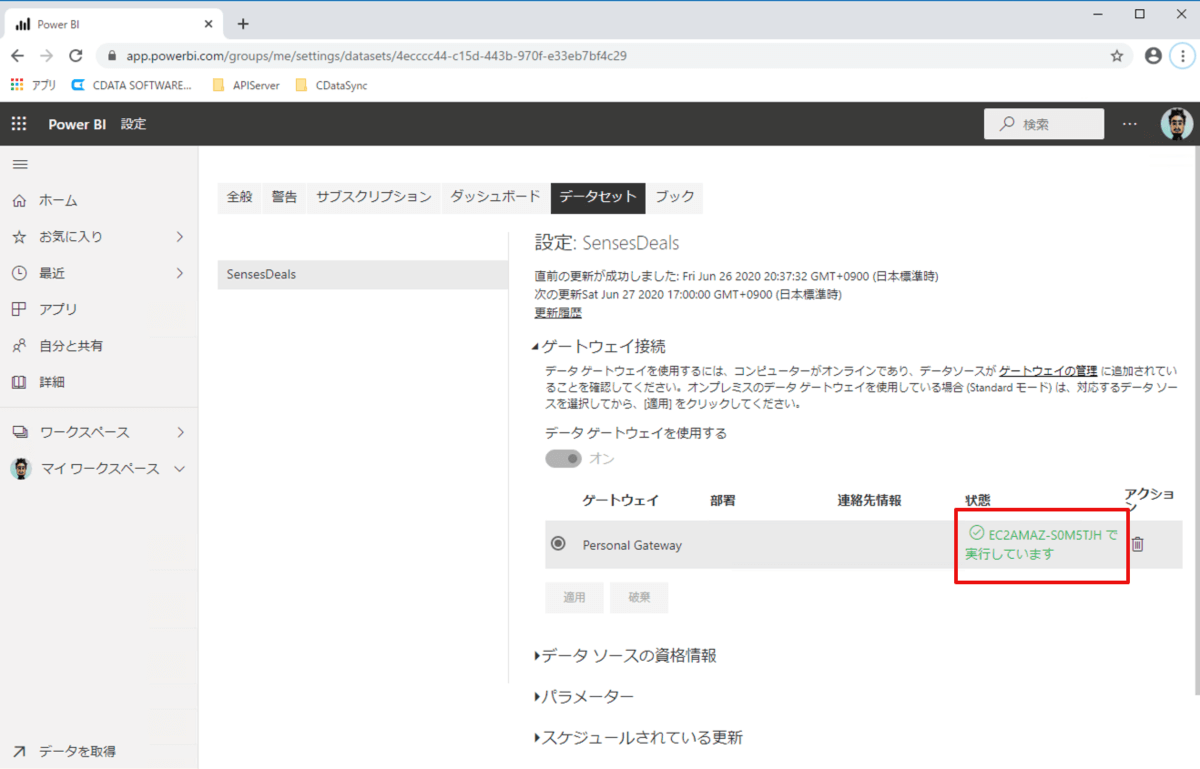Click 状態 column header

(x=977, y=500)
